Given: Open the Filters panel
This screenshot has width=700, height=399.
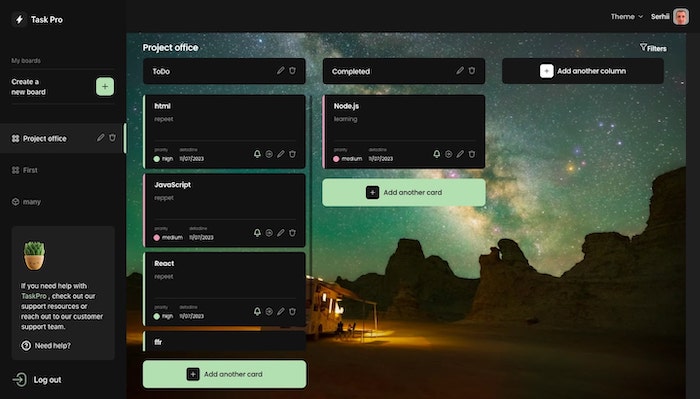Looking at the screenshot, I should [653, 48].
